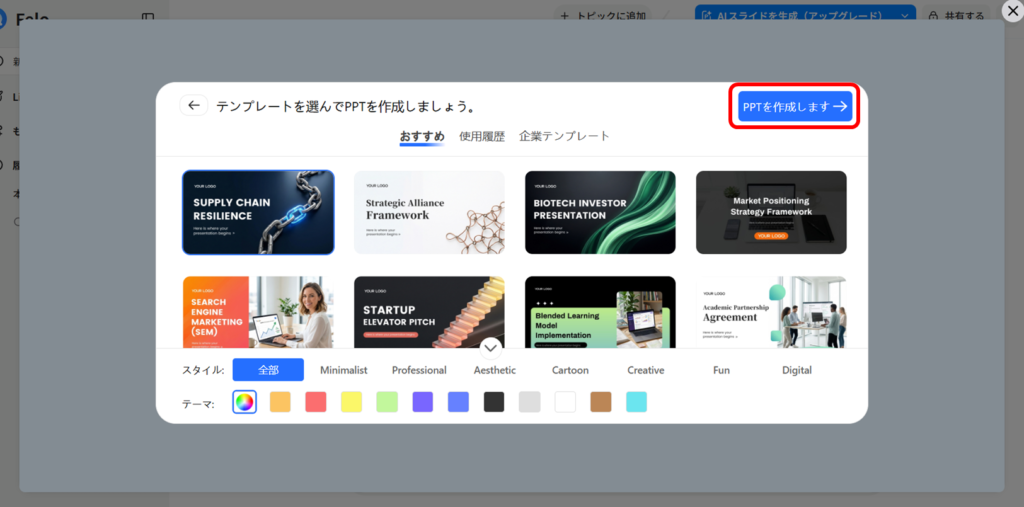Image resolution: width=1024 pixels, height=507 pixels.
Task: Pick the orange theme color swatch
Action: pos(280,402)
